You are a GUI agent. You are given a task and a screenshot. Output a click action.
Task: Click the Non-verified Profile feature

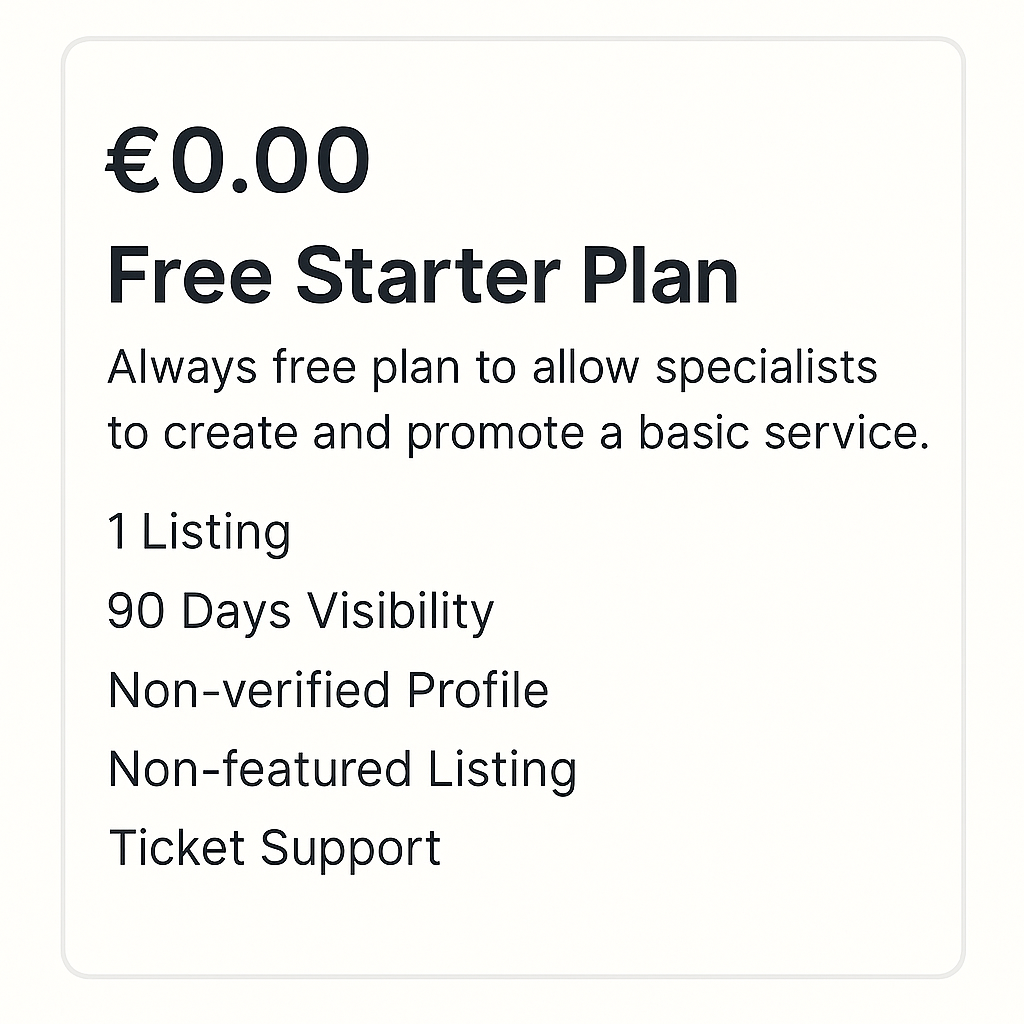[x=328, y=690]
